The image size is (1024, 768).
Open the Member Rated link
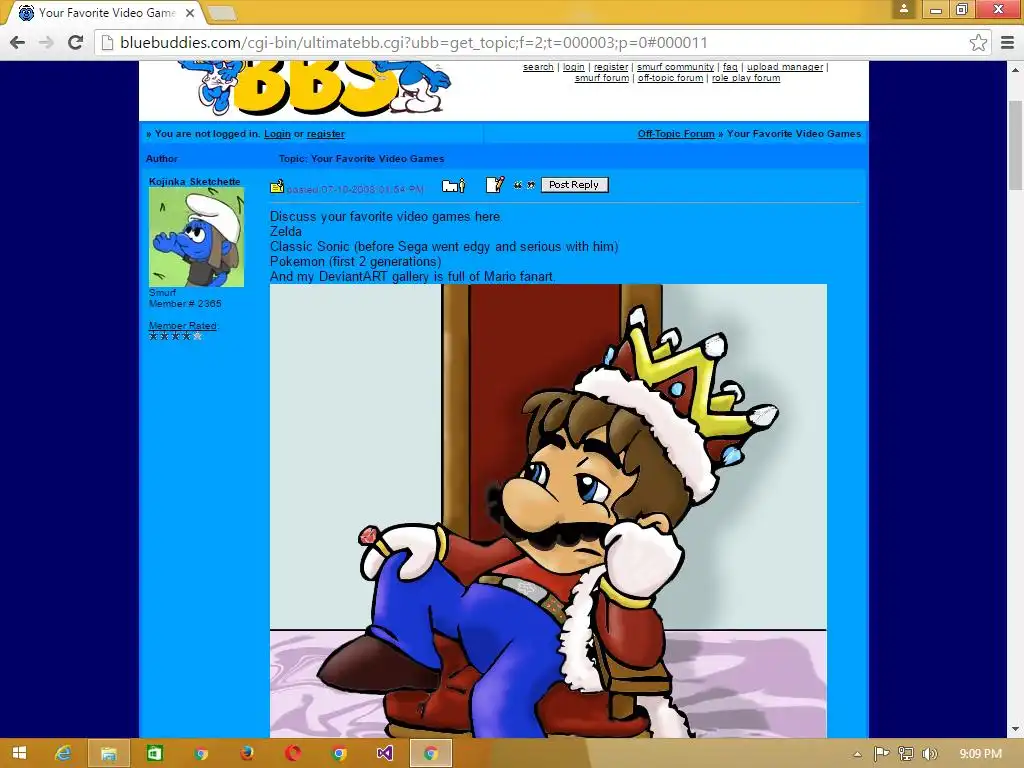click(x=182, y=326)
